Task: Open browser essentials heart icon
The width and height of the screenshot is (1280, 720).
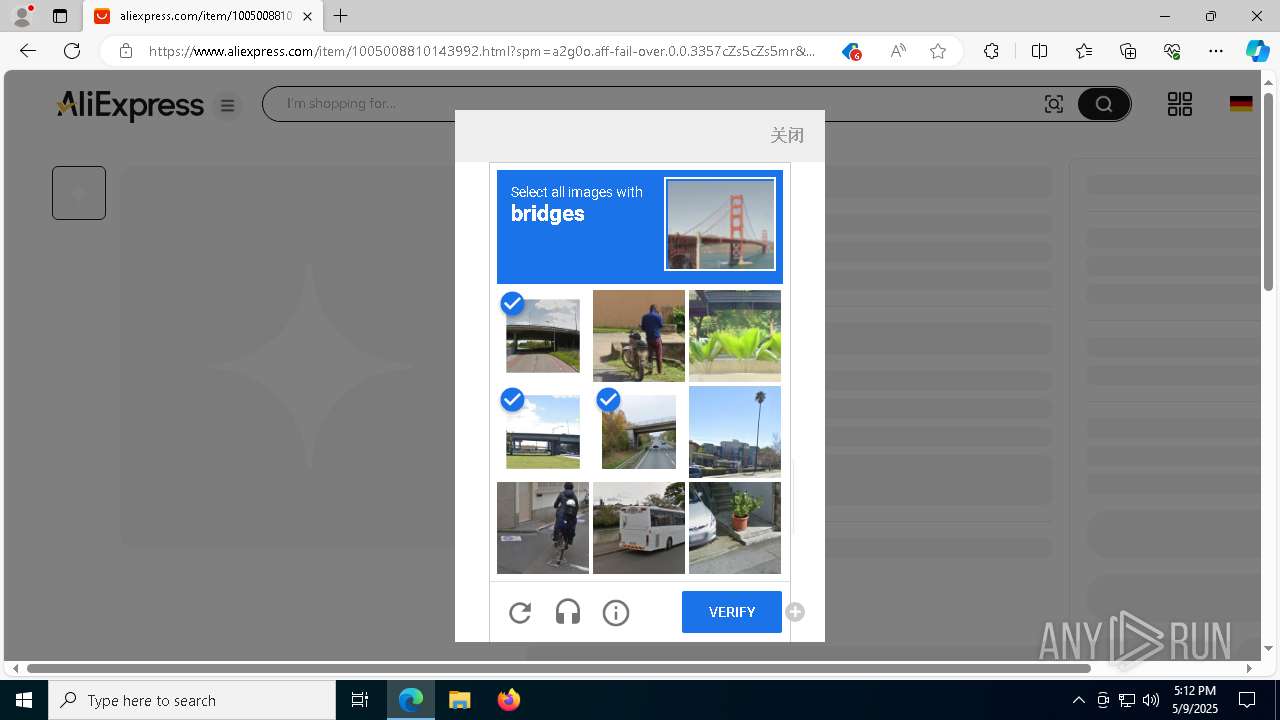Action: [1172, 51]
